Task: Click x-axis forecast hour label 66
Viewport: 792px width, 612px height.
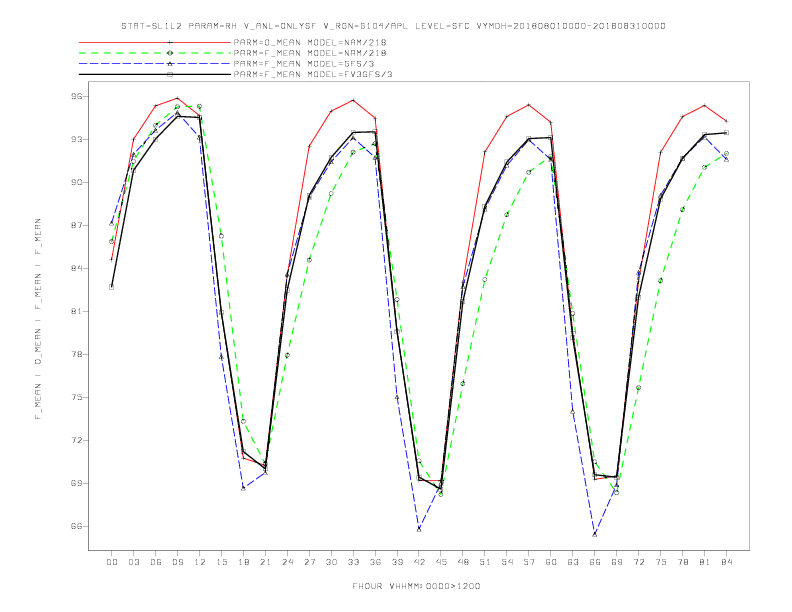Action: (595, 562)
